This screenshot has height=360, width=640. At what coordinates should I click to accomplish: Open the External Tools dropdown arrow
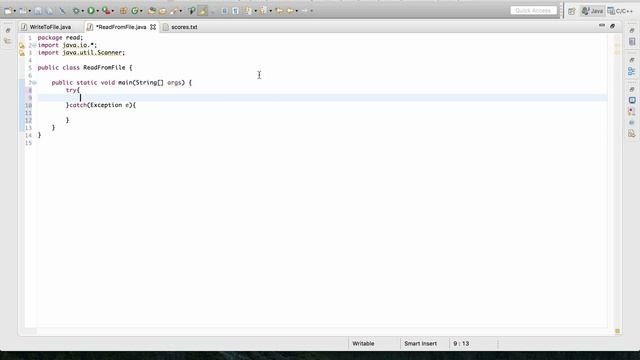(x=113, y=11)
